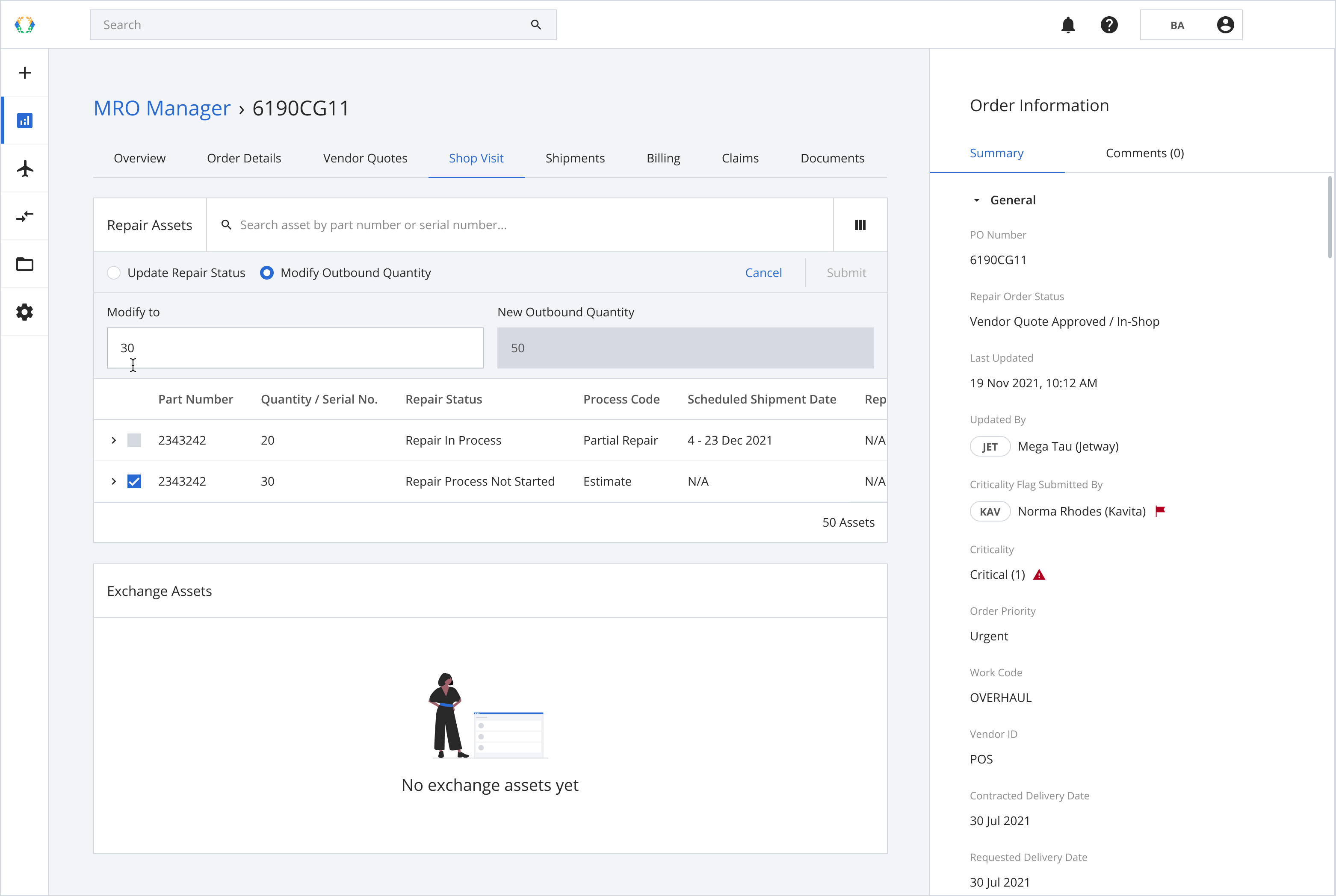The image size is (1336, 896).
Task: Click the asset part number search field
Action: pos(520,225)
